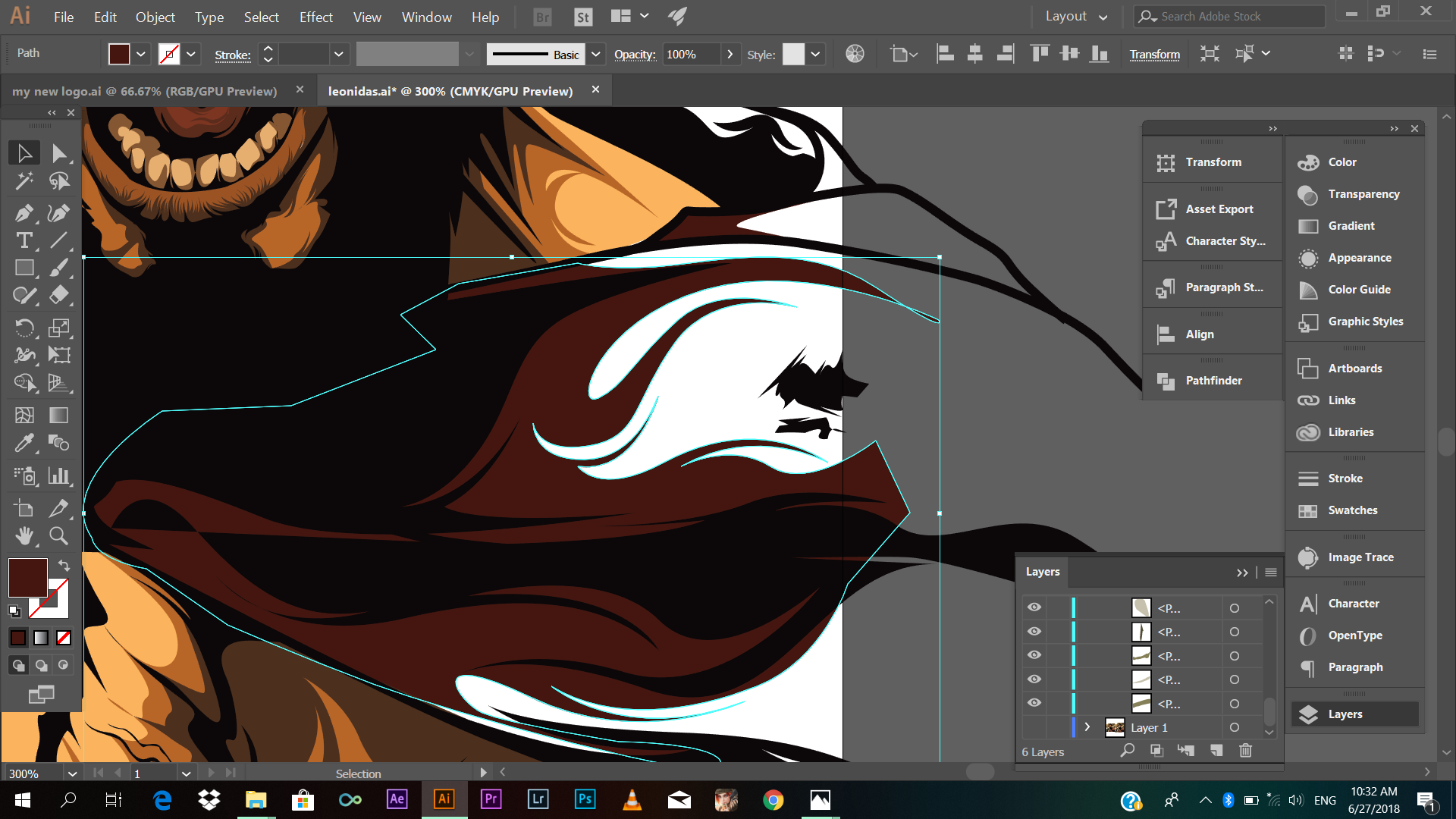Open the zoom level dropdown at 300%
The width and height of the screenshot is (1456, 819).
[72, 773]
